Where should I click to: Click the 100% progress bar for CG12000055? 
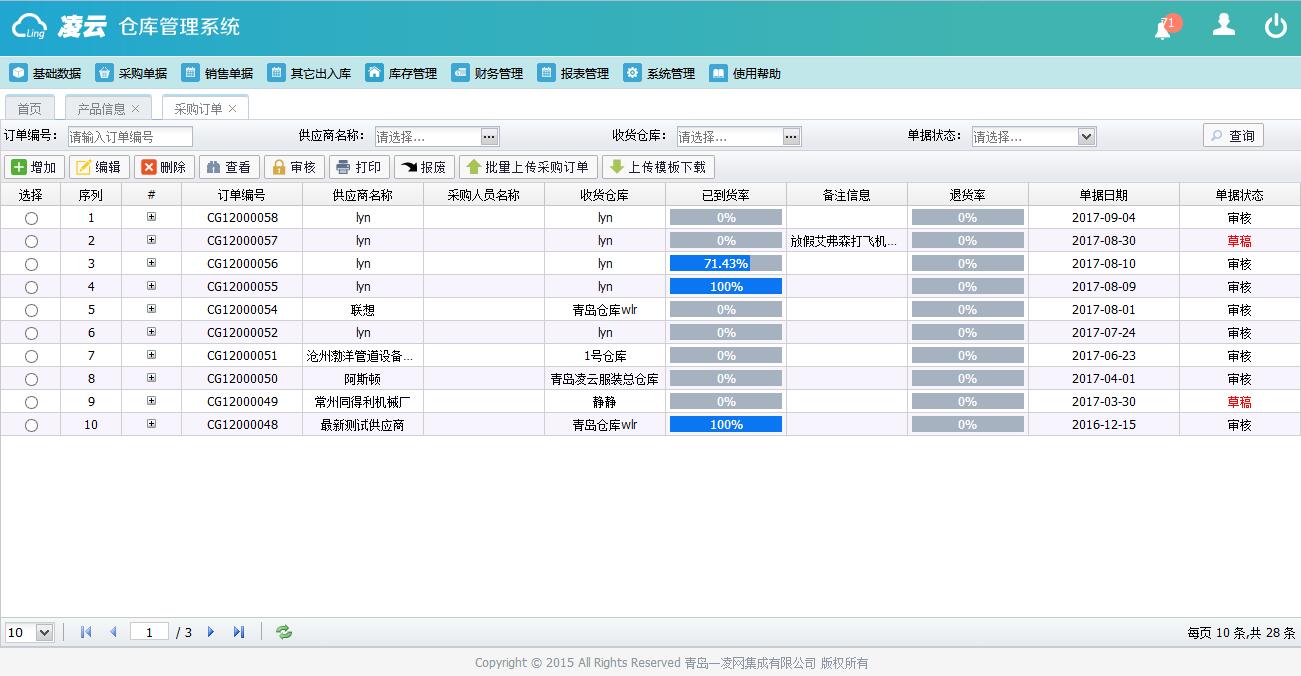click(725, 286)
